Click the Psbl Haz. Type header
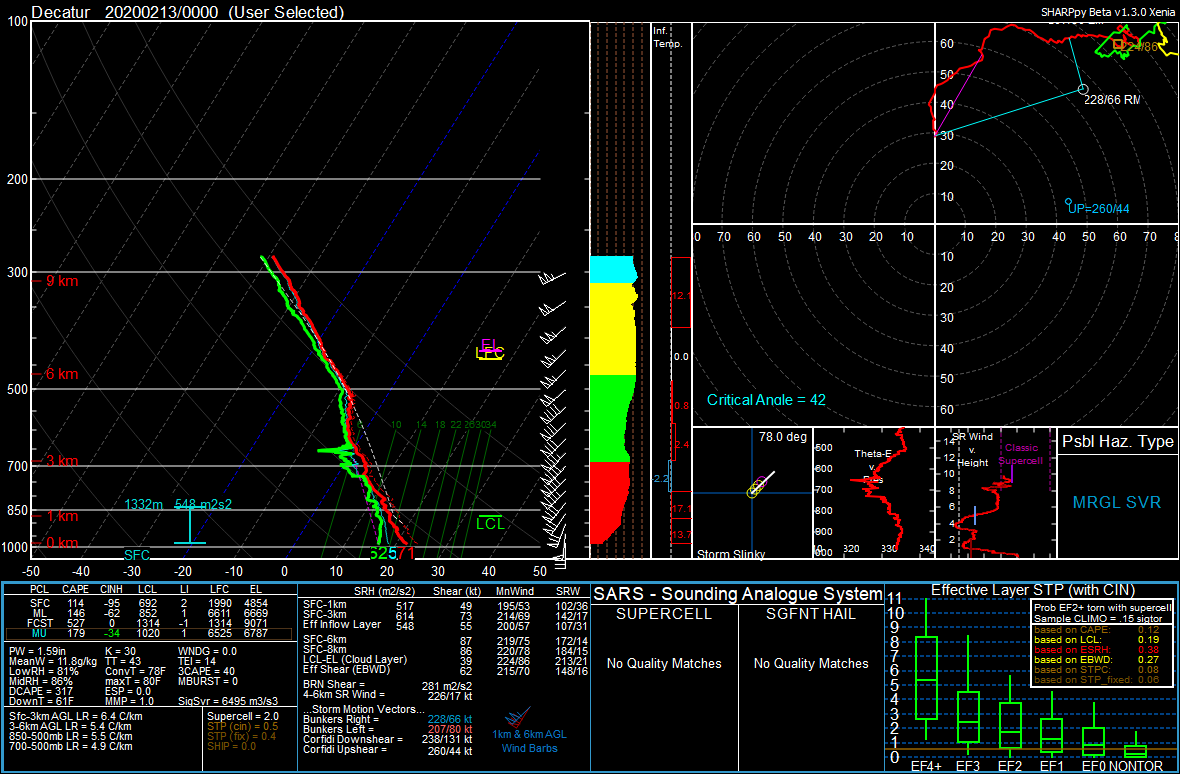 coord(1118,442)
